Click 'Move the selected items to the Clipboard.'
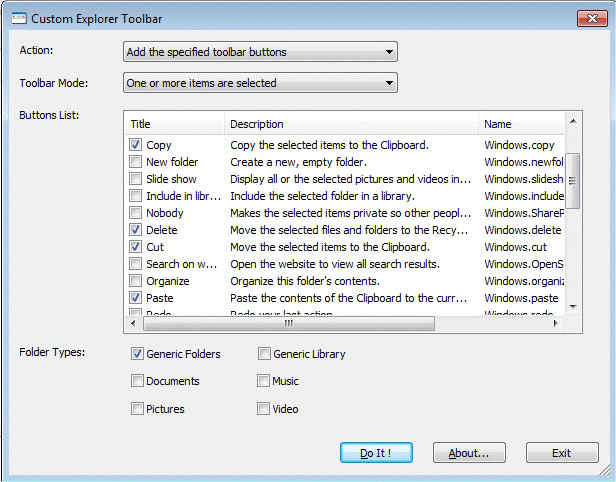The height and width of the screenshot is (482, 616). click(x=330, y=247)
